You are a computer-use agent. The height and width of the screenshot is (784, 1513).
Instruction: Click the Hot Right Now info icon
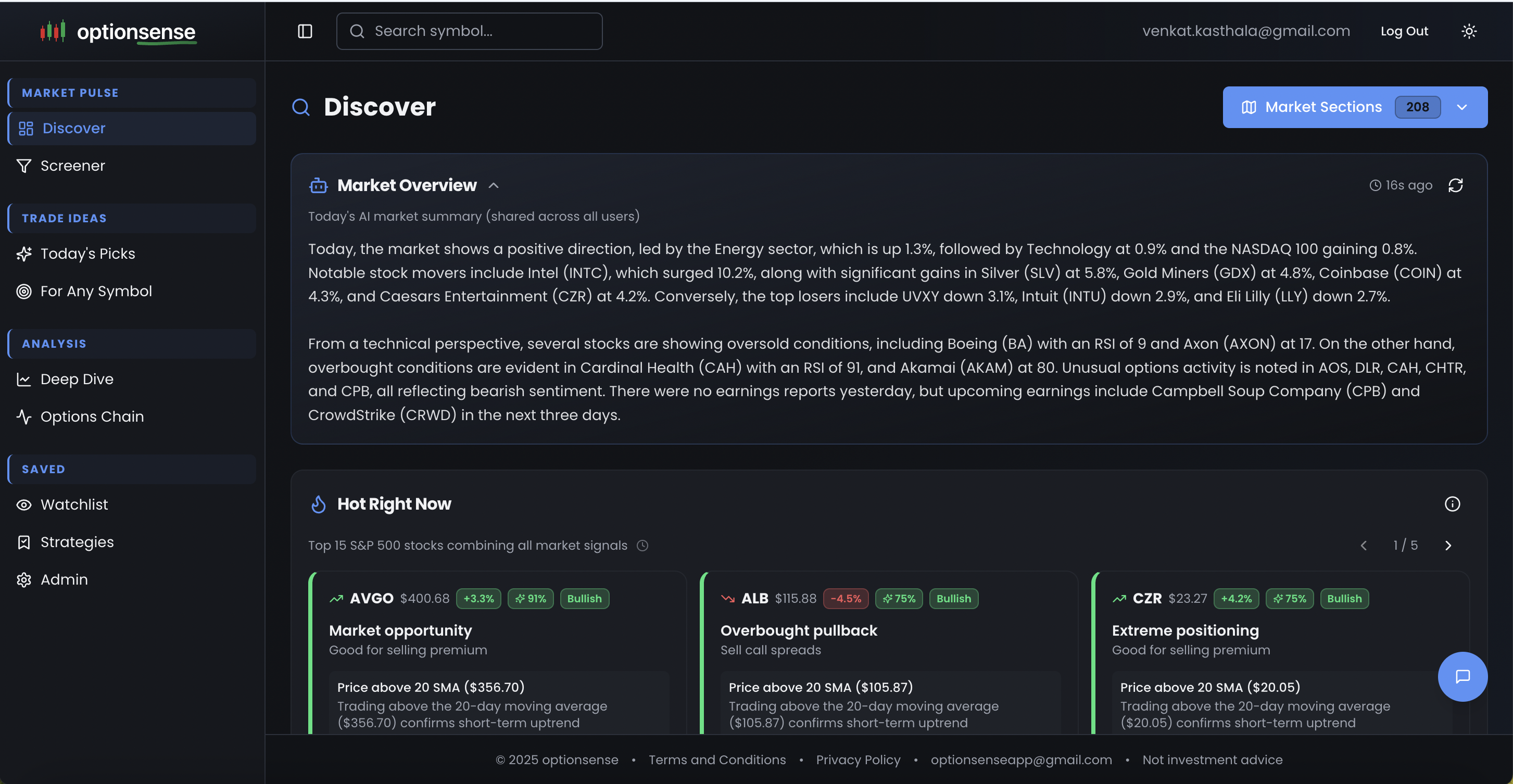(1452, 504)
